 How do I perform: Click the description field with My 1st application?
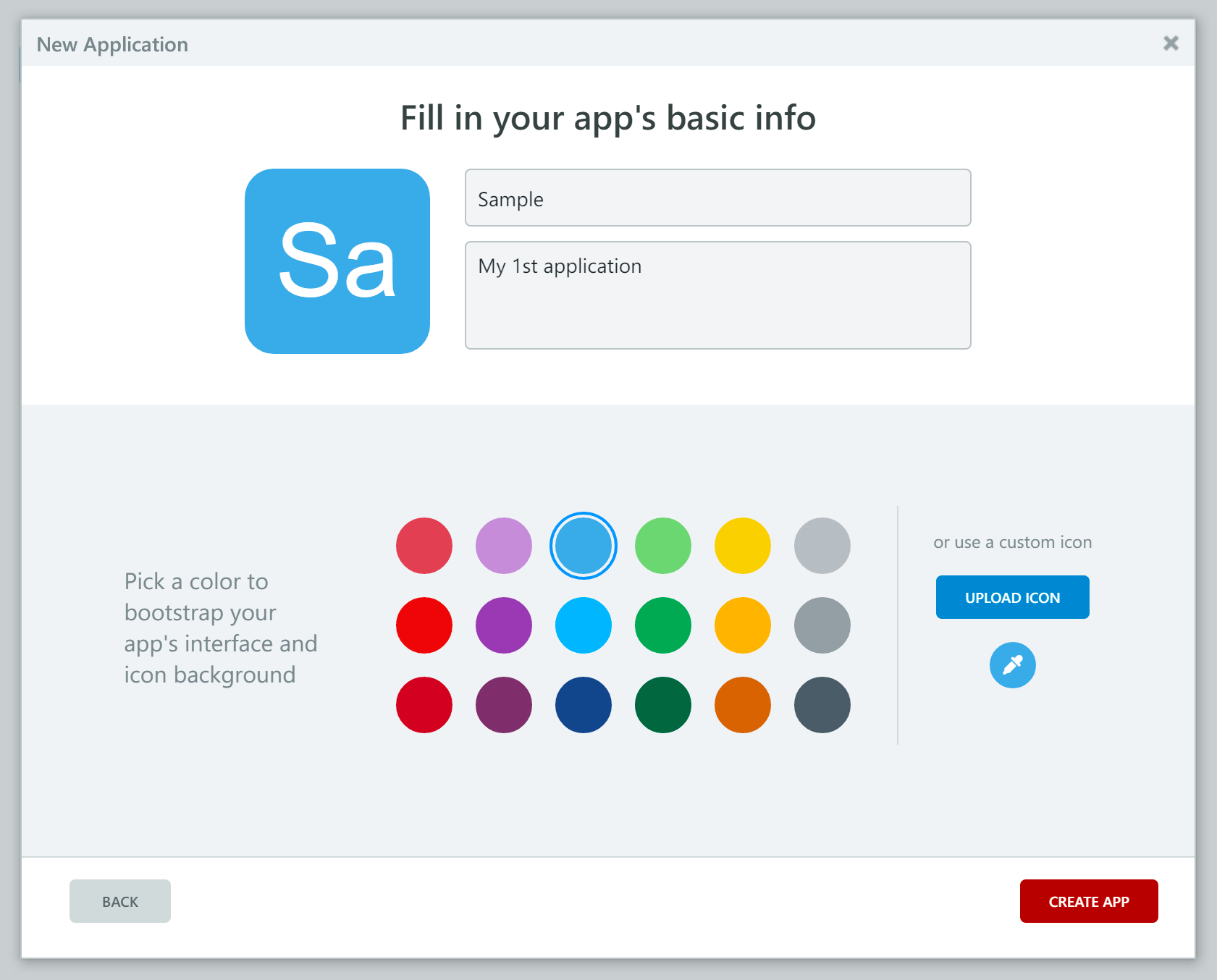click(x=717, y=295)
